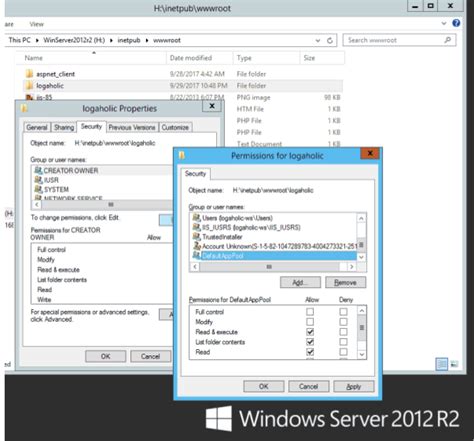The width and height of the screenshot is (474, 441).
Task: Click the IUSR user icon in Properties
Action: click(38, 180)
